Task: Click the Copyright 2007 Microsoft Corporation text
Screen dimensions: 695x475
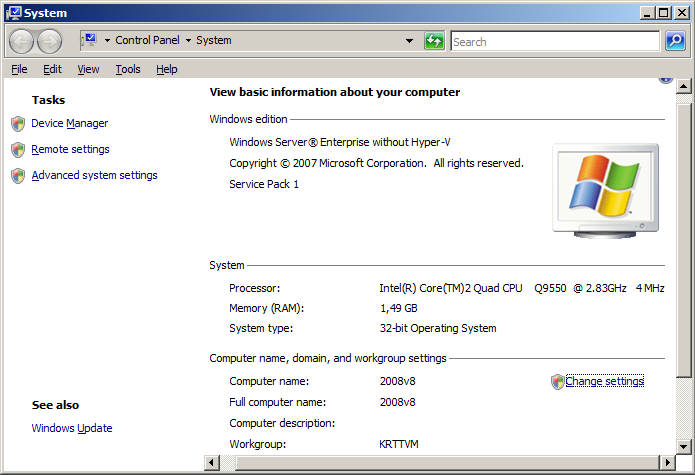Action: [x=376, y=163]
